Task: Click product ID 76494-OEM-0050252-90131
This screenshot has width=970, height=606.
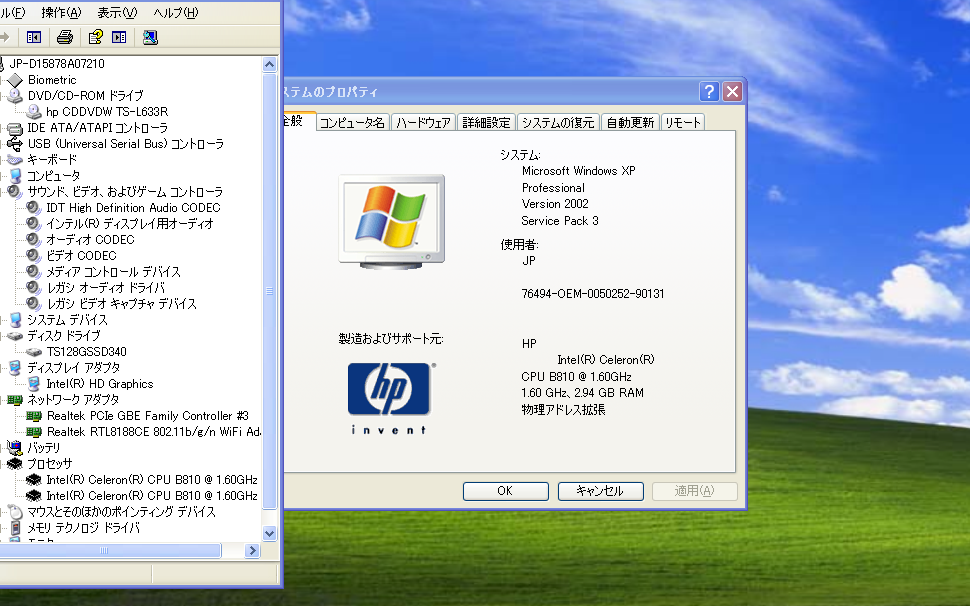Action: pos(593,294)
